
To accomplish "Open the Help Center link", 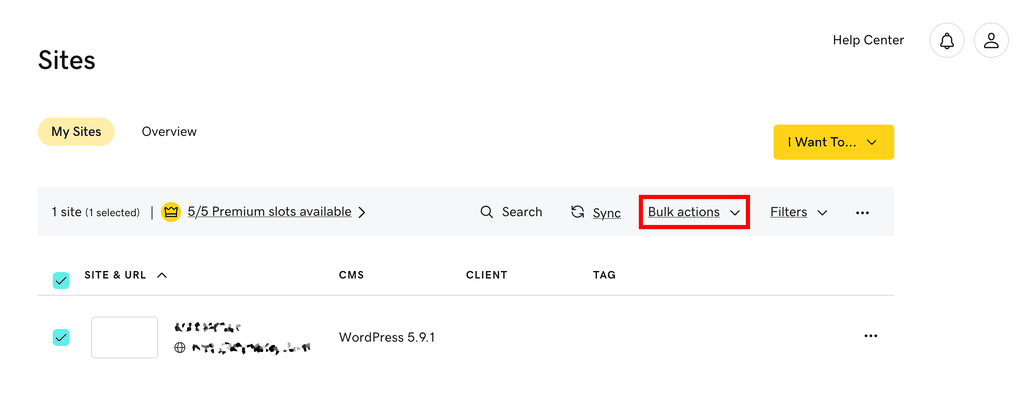I will click(x=868, y=41).
